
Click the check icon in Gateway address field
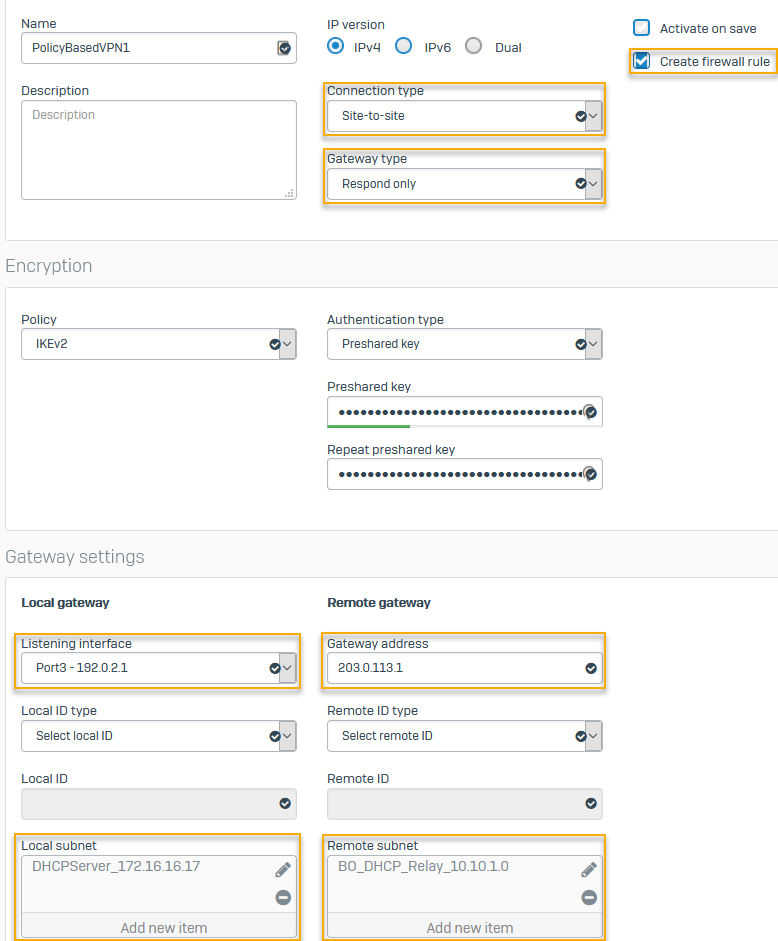pyautogui.click(x=590, y=668)
